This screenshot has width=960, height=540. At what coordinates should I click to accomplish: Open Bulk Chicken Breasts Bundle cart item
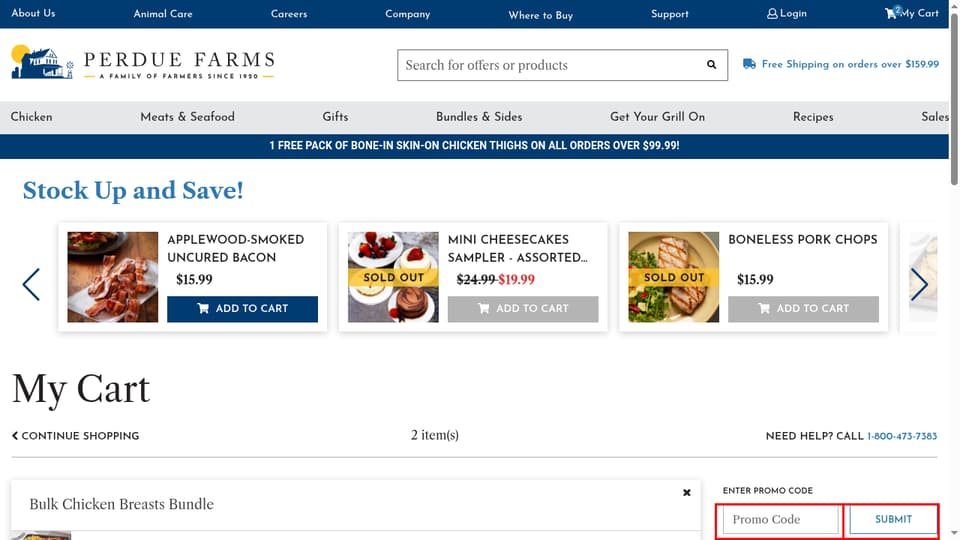click(x=121, y=504)
